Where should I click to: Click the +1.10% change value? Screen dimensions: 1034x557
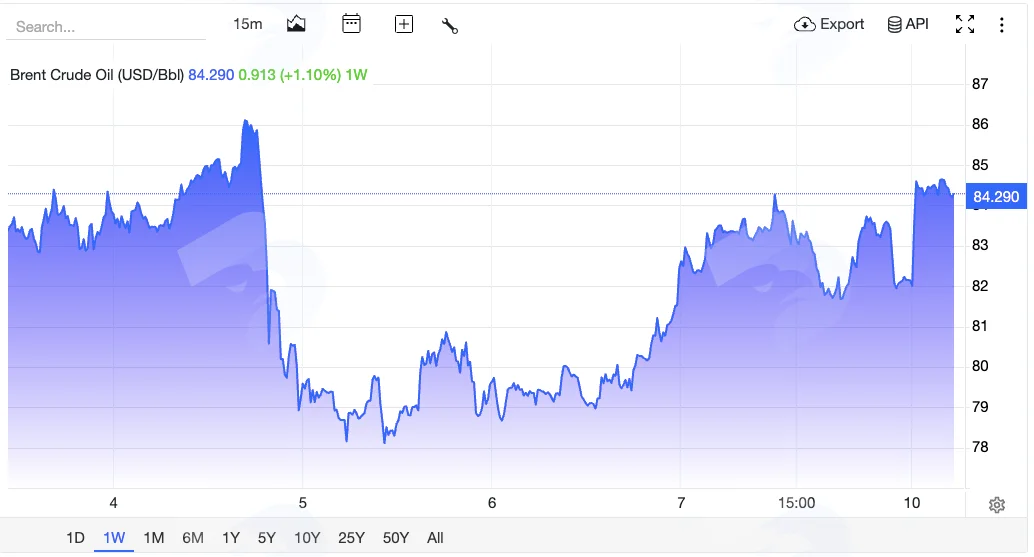[311, 75]
